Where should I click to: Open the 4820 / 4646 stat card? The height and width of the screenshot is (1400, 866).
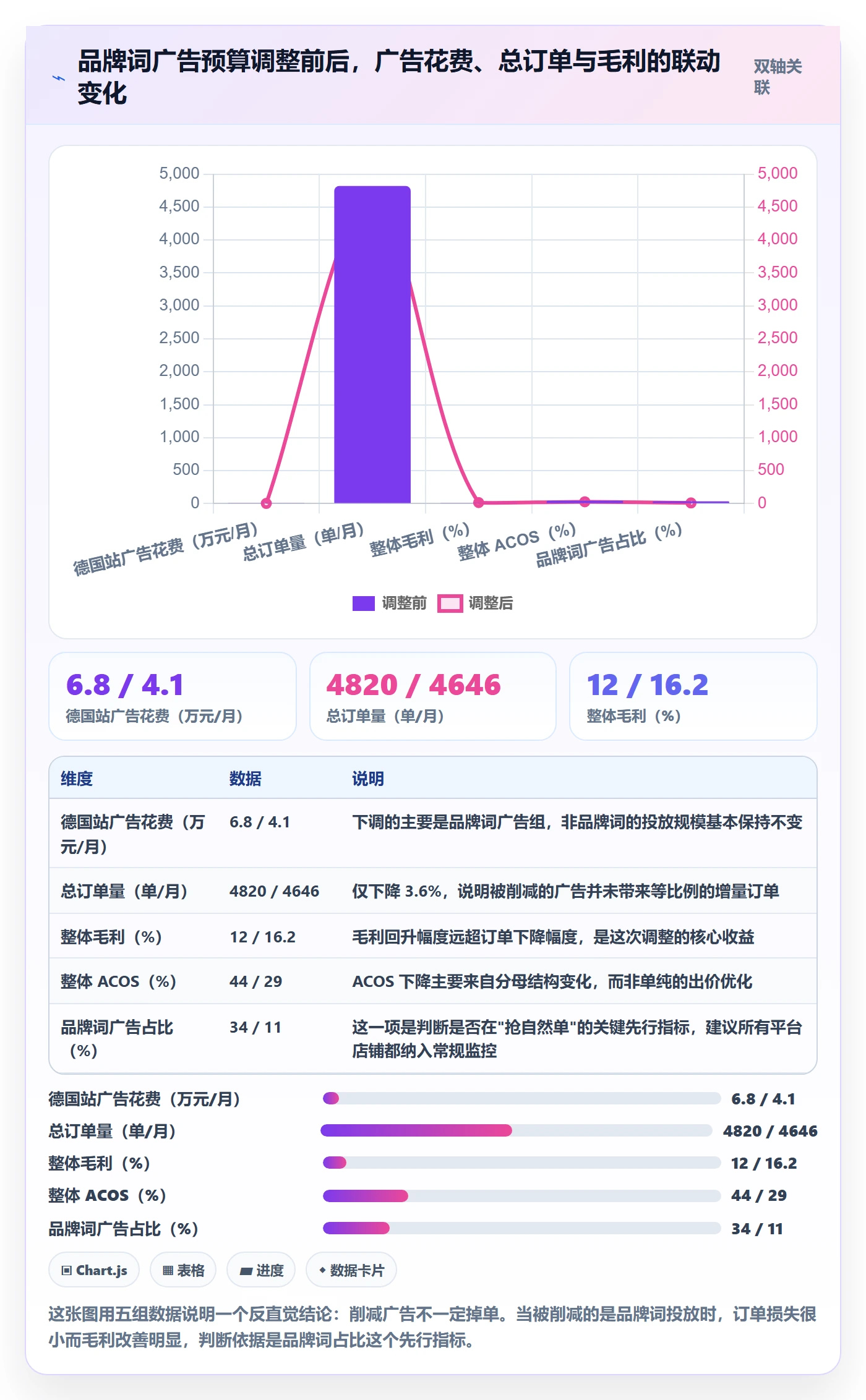(433, 696)
